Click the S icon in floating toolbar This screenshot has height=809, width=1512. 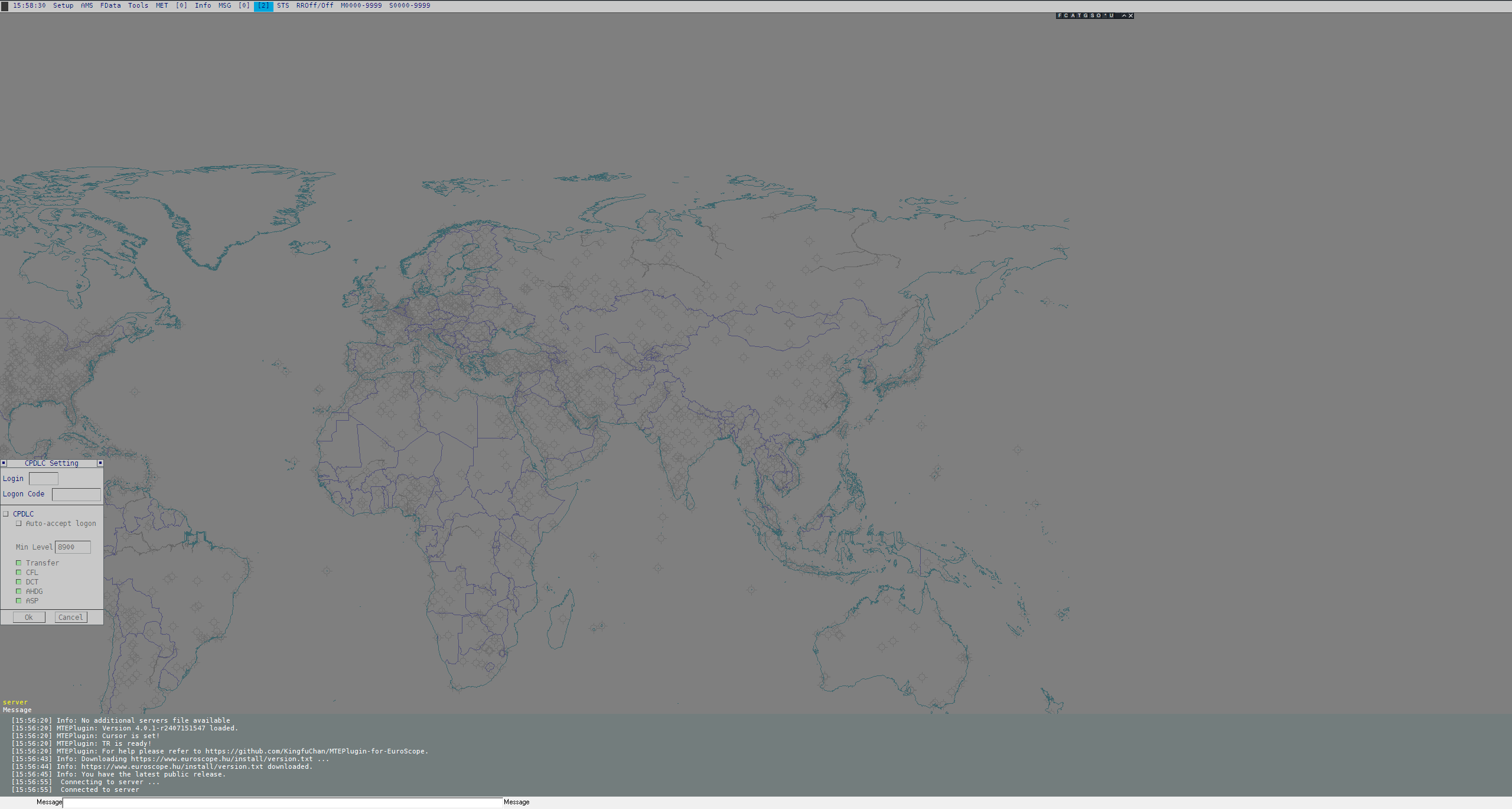click(1092, 15)
